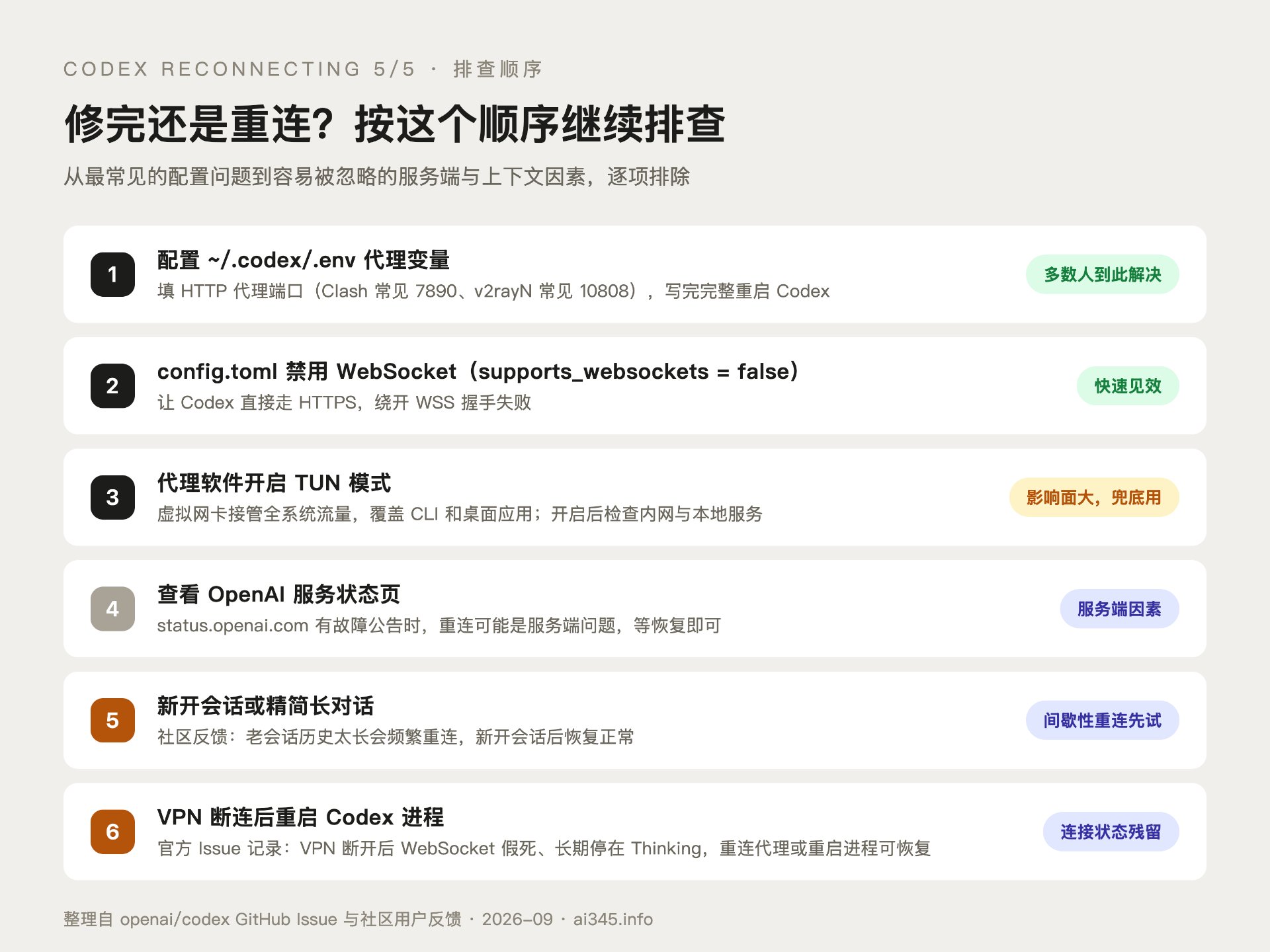Select the blue tag 服务端因素
The image size is (1270, 952).
pyautogui.click(x=1119, y=609)
